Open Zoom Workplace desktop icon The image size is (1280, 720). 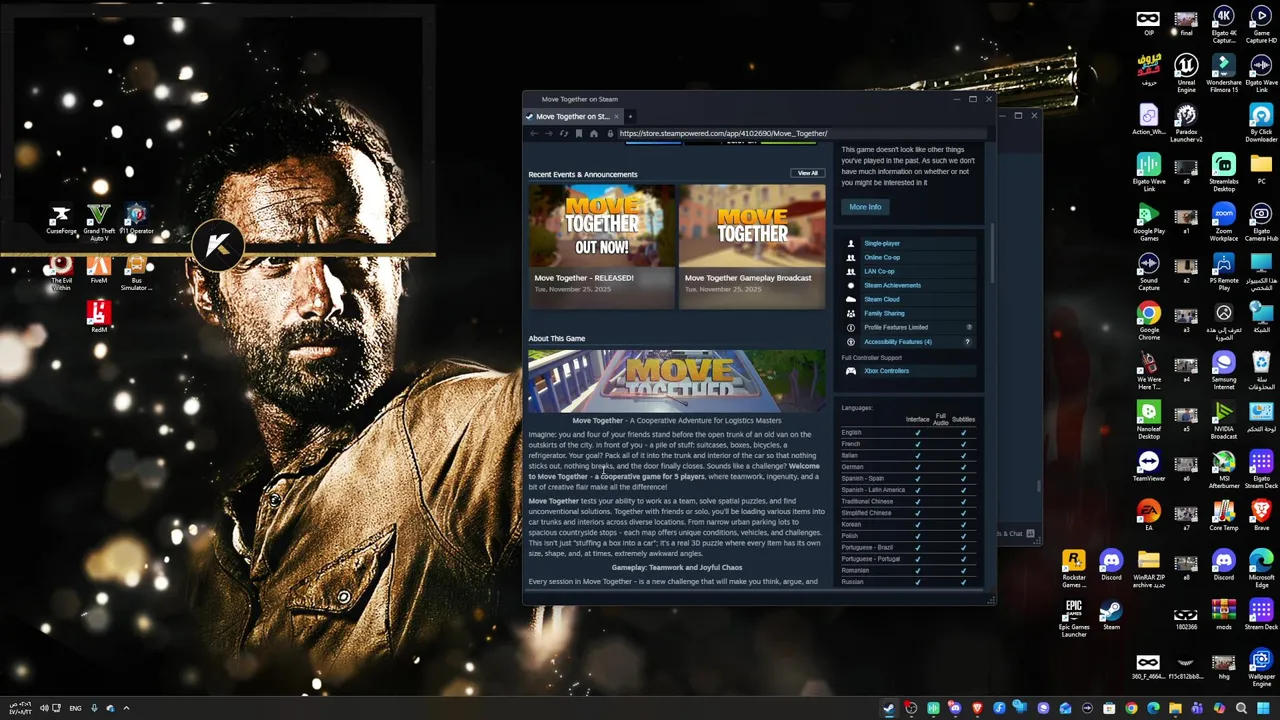point(1223,222)
